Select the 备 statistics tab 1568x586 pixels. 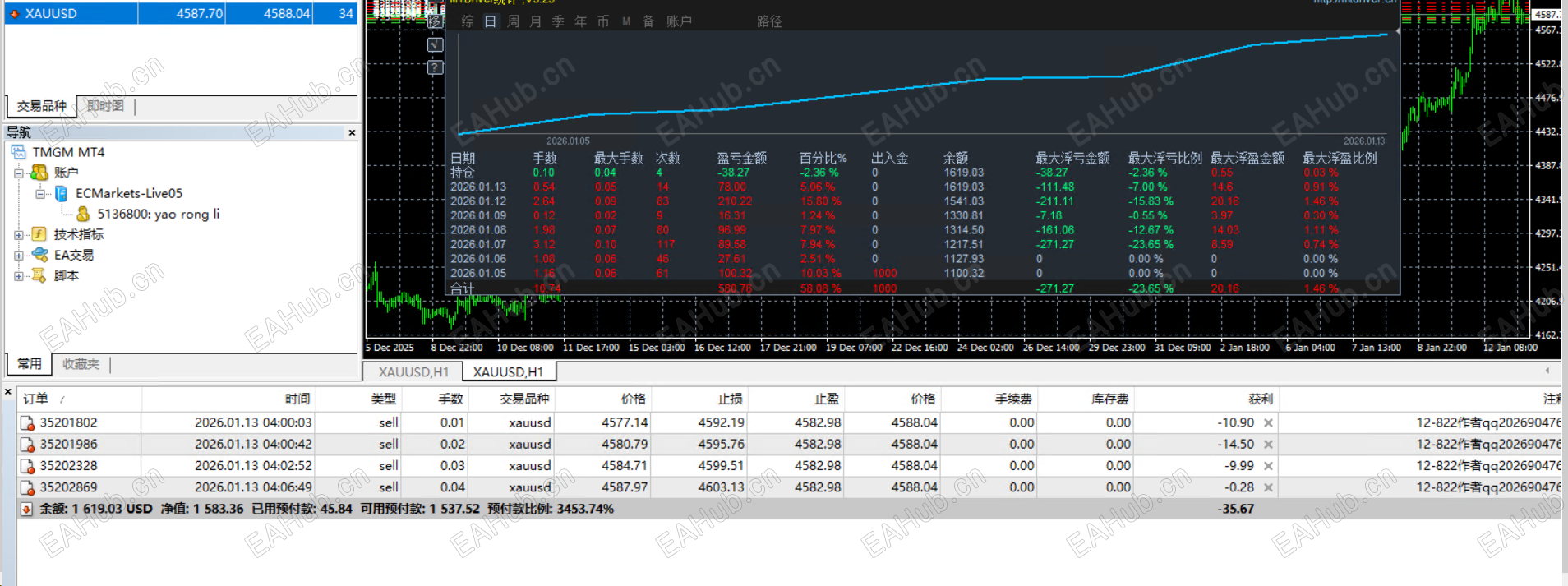click(648, 21)
